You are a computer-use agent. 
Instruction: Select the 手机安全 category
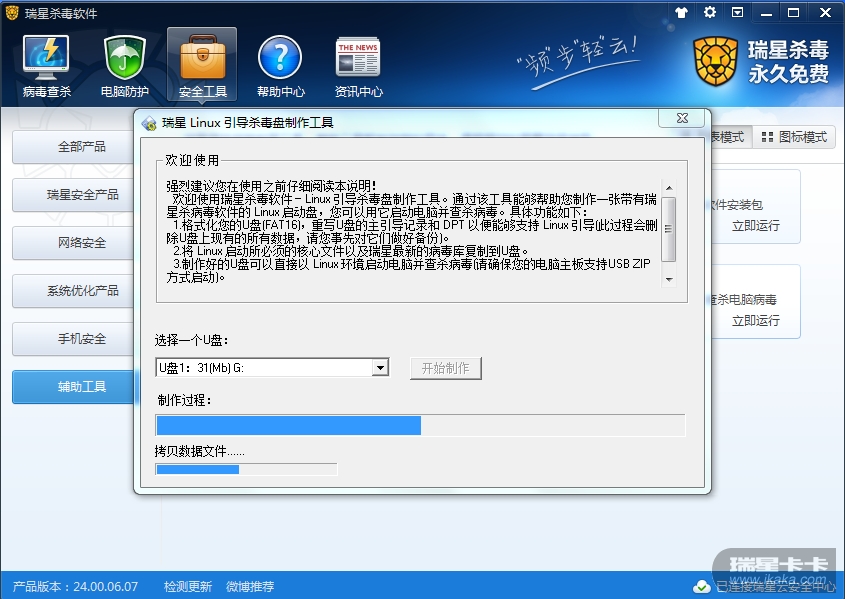click(73, 338)
